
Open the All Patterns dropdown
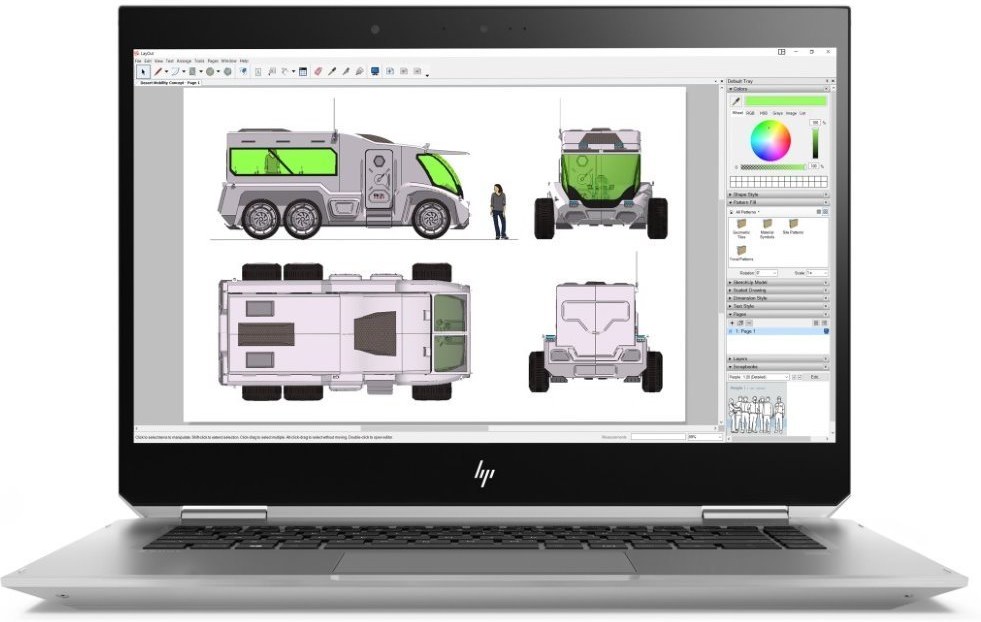(x=748, y=212)
